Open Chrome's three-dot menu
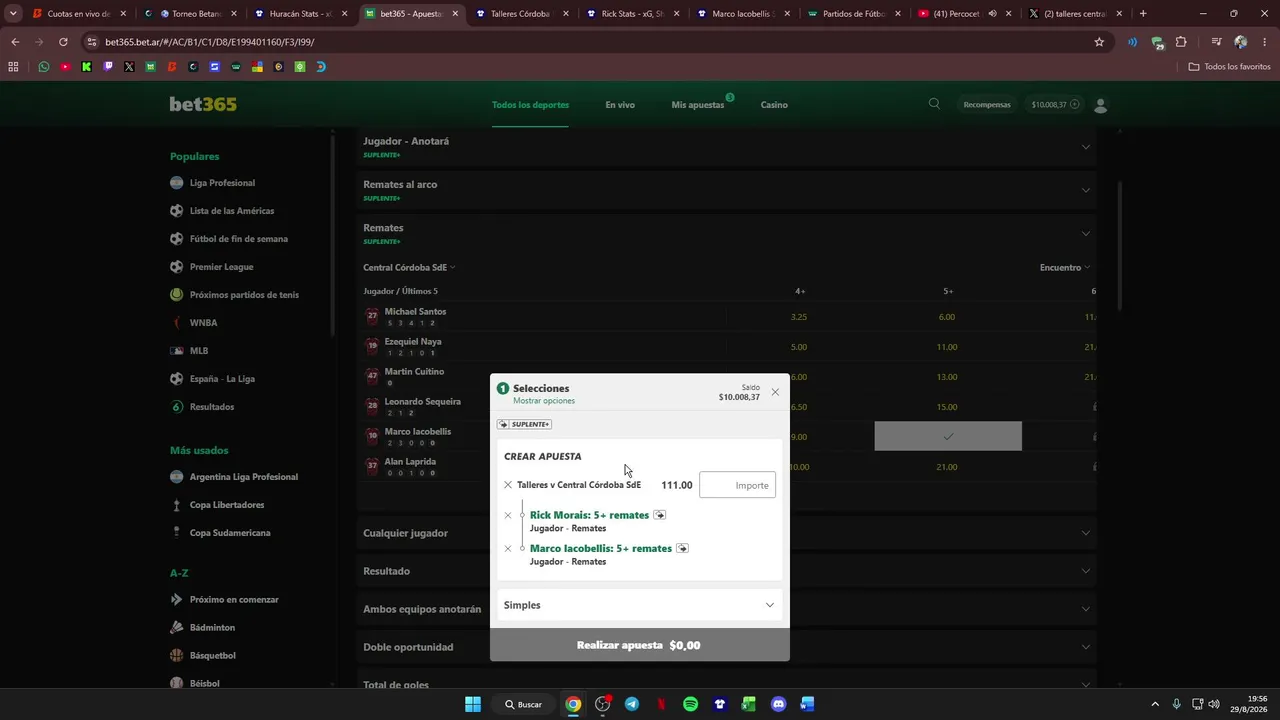 (1264, 42)
